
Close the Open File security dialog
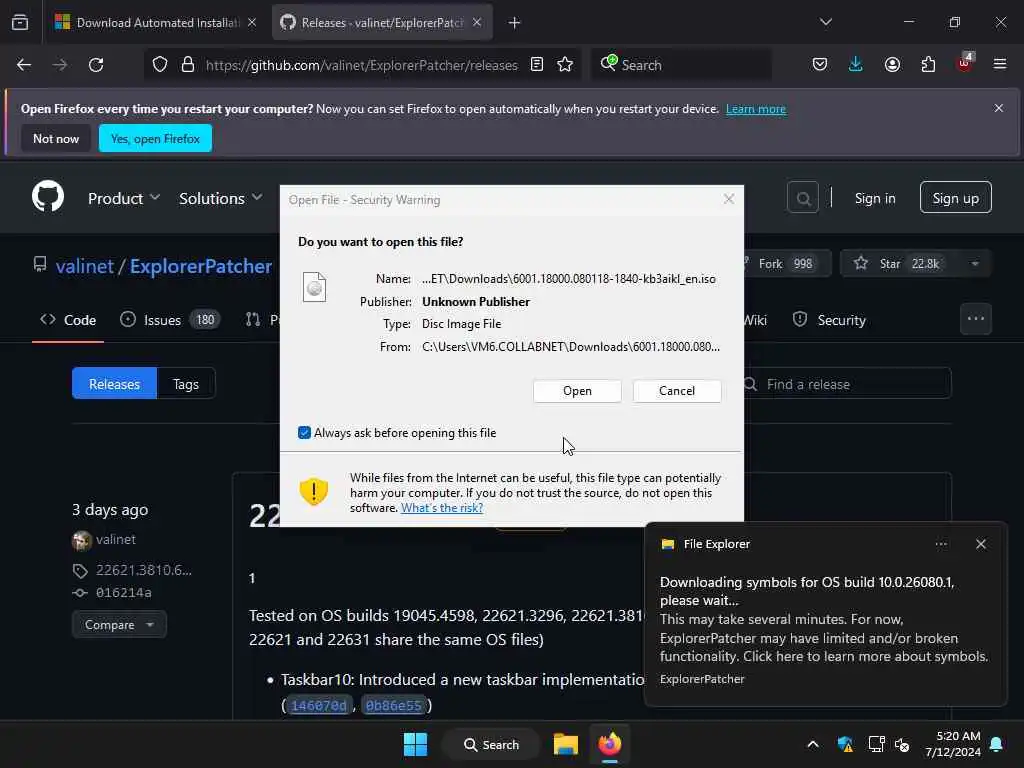click(x=729, y=199)
